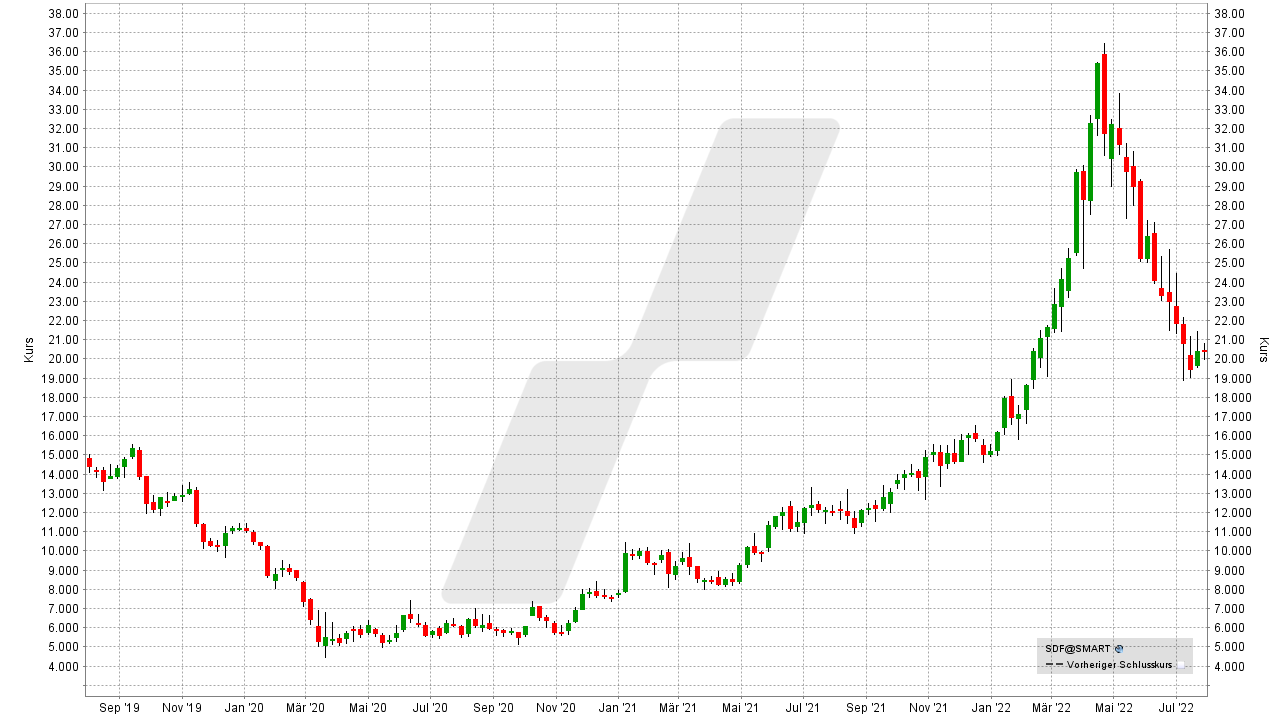The width and height of the screenshot is (1281, 721).
Task: Click the tall red candlestick at the 36.00 peak
Action: [x=1104, y=93]
